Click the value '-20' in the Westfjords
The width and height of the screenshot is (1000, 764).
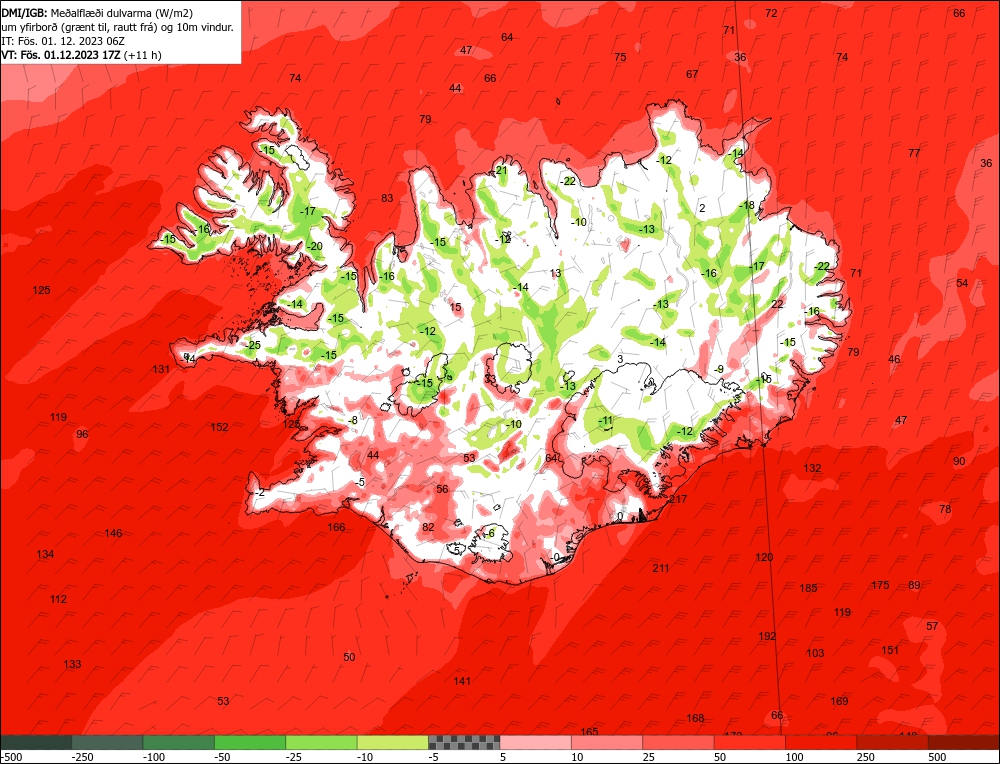pos(314,246)
